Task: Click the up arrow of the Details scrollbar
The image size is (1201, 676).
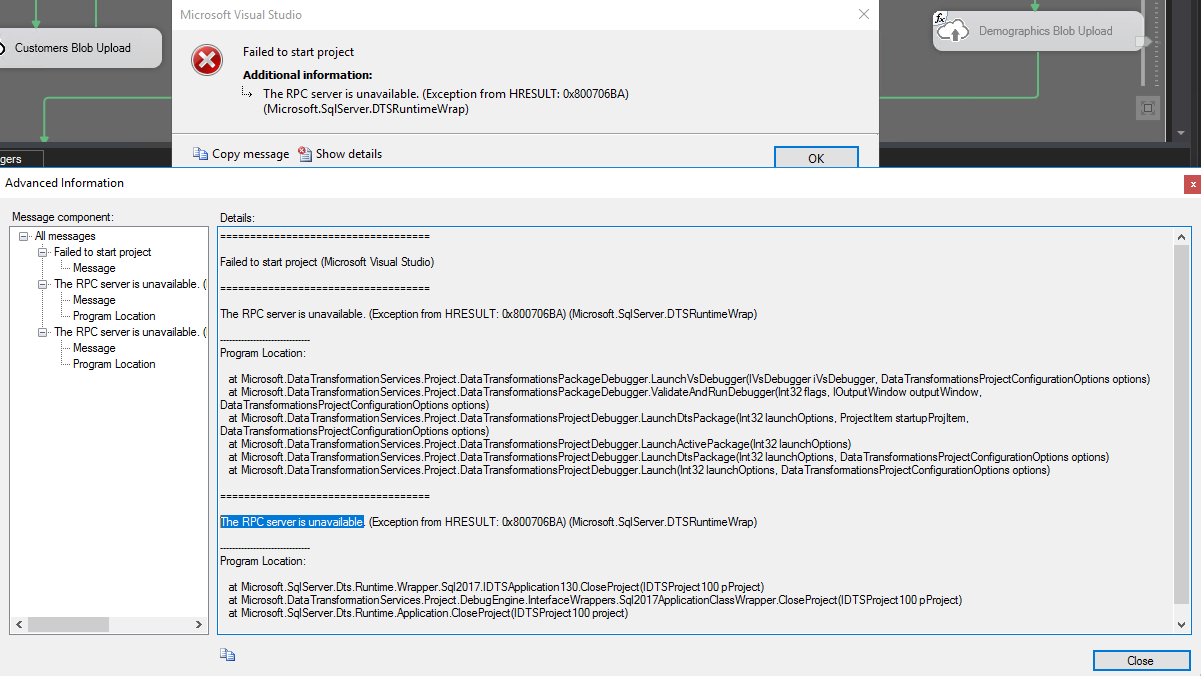Action: tap(1183, 236)
